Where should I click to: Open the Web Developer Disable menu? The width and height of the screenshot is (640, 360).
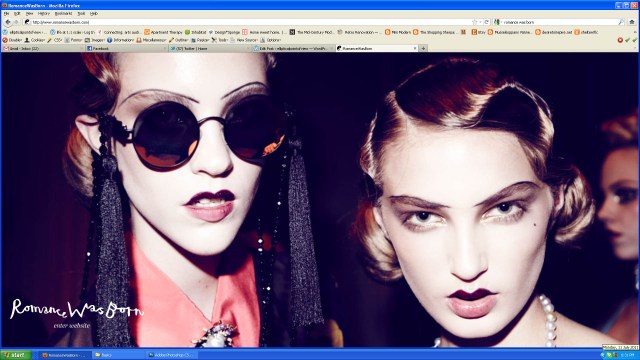point(12,40)
